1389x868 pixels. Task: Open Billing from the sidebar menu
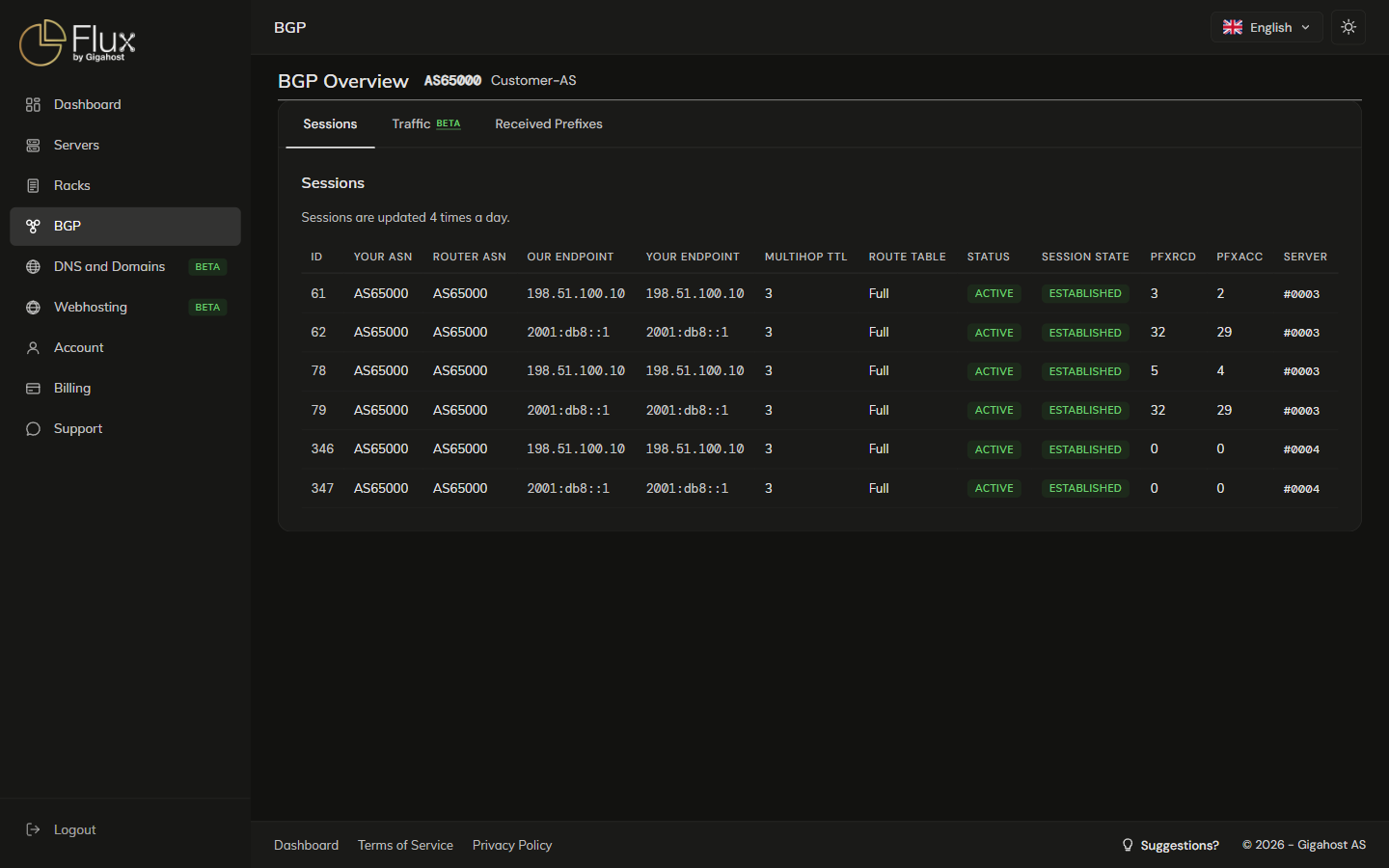click(x=125, y=388)
